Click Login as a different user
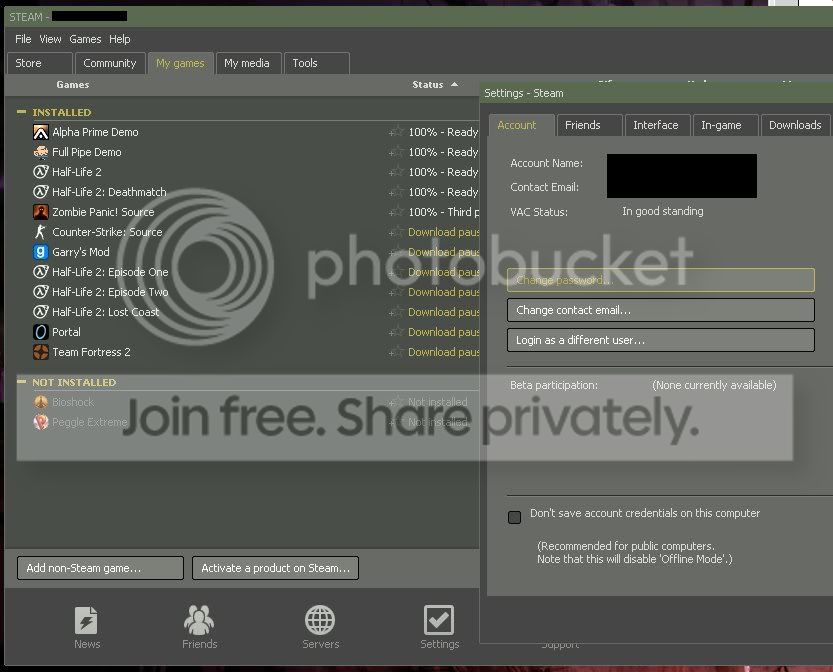 point(660,340)
